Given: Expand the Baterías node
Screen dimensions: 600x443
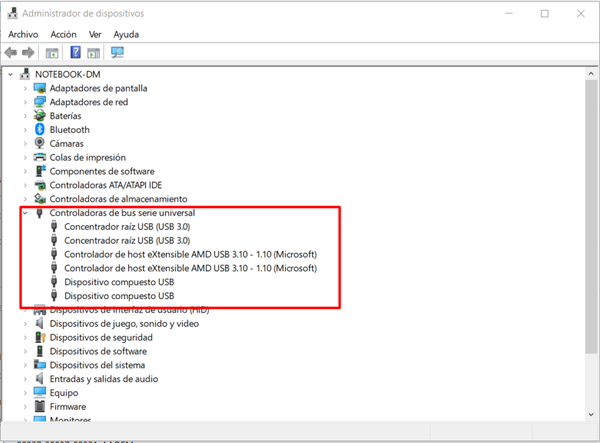Looking at the screenshot, I should pyautogui.click(x=25, y=116).
